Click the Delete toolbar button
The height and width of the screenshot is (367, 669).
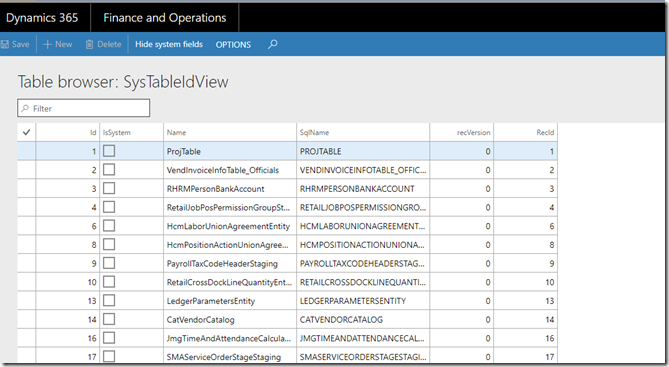click(103, 44)
